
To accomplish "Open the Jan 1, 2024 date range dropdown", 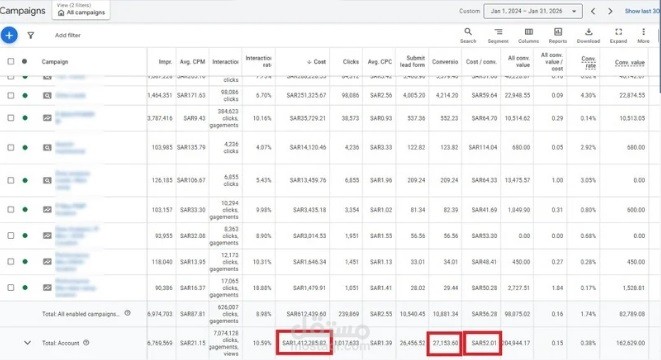I will click(533, 11).
